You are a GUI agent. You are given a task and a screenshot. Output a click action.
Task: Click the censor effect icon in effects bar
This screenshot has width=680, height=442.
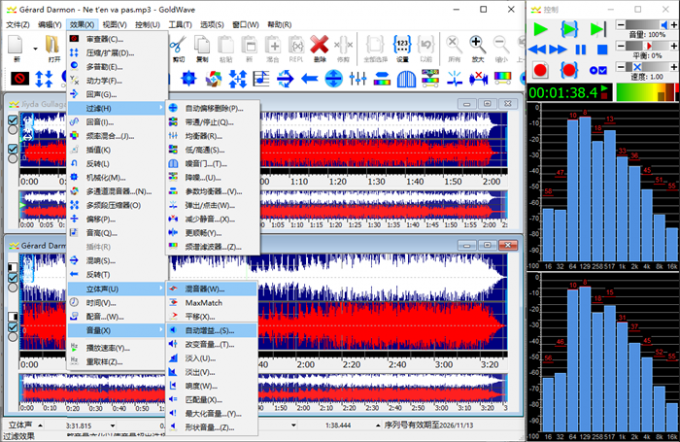20,79
